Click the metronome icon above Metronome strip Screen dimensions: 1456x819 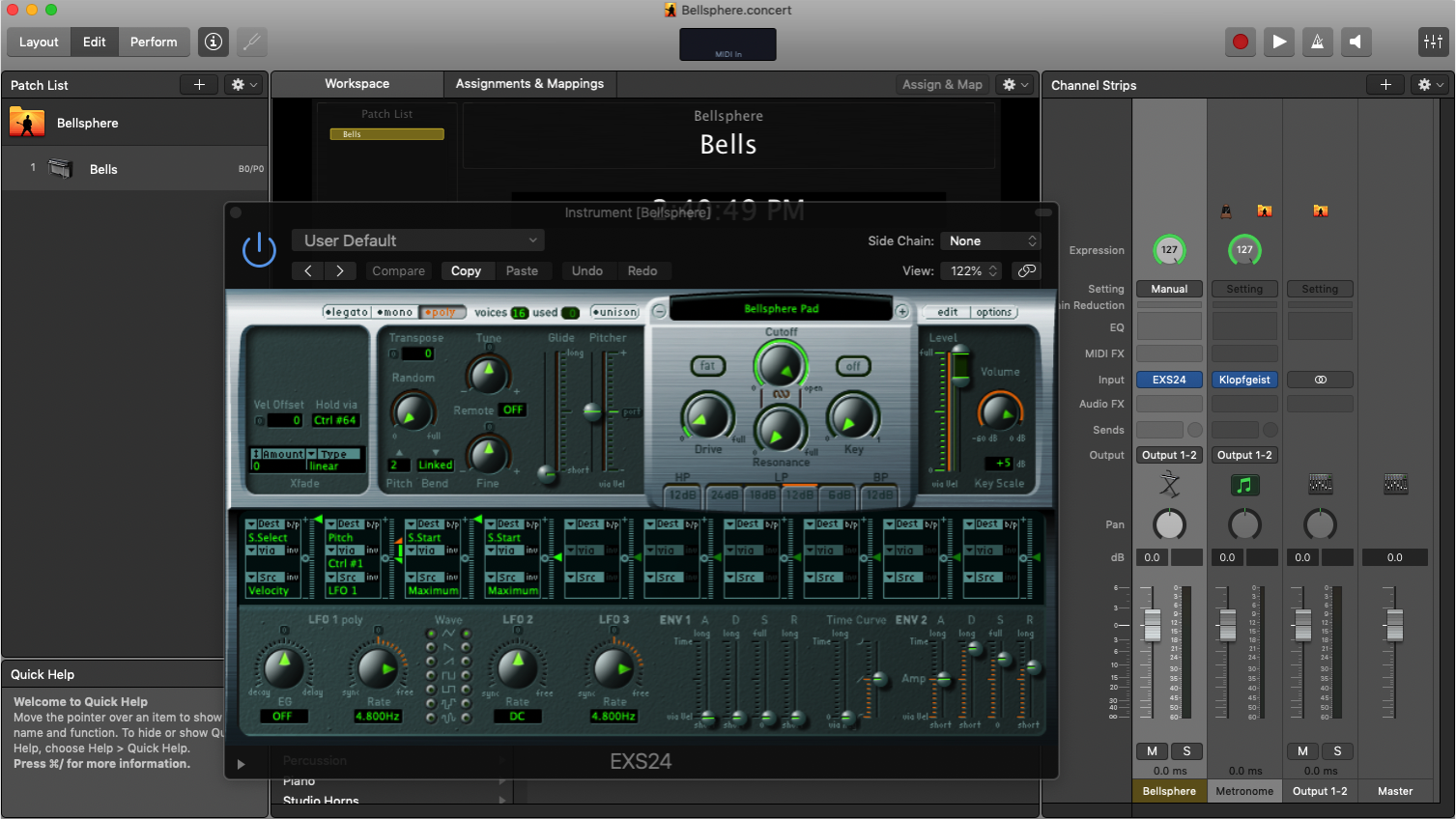click(x=1226, y=211)
